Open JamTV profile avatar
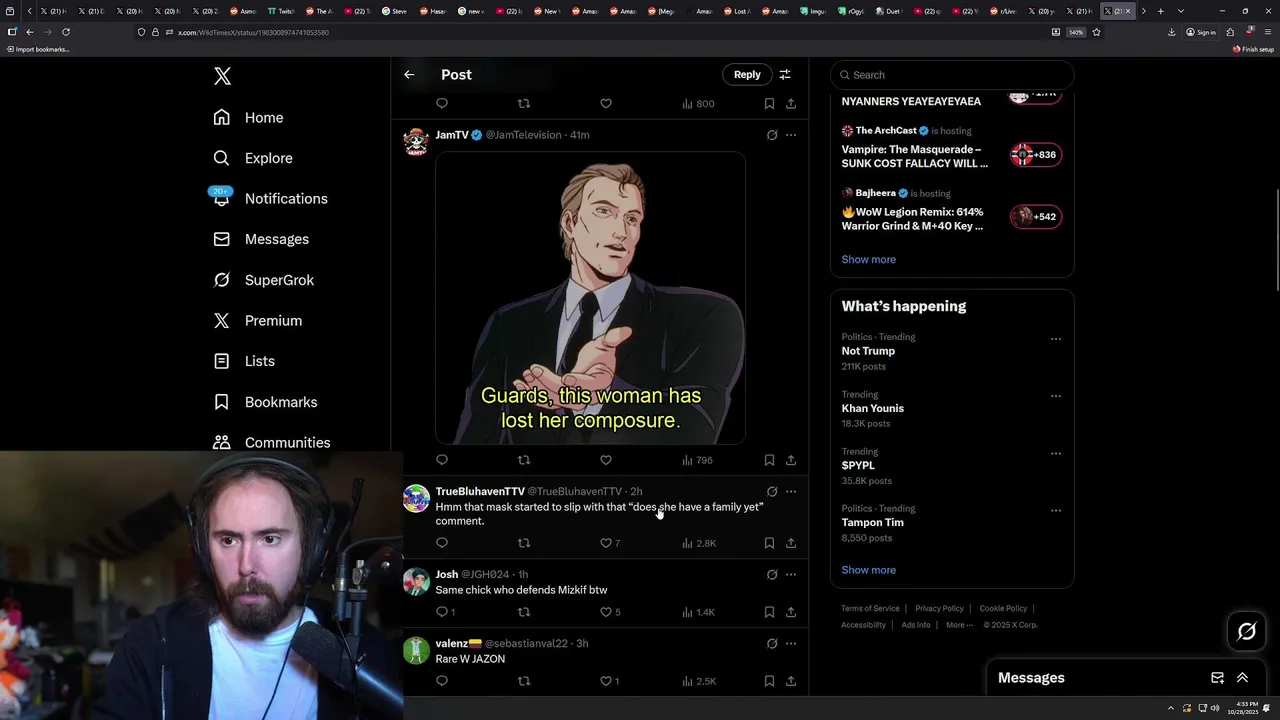This screenshot has width=1280, height=720. click(416, 142)
